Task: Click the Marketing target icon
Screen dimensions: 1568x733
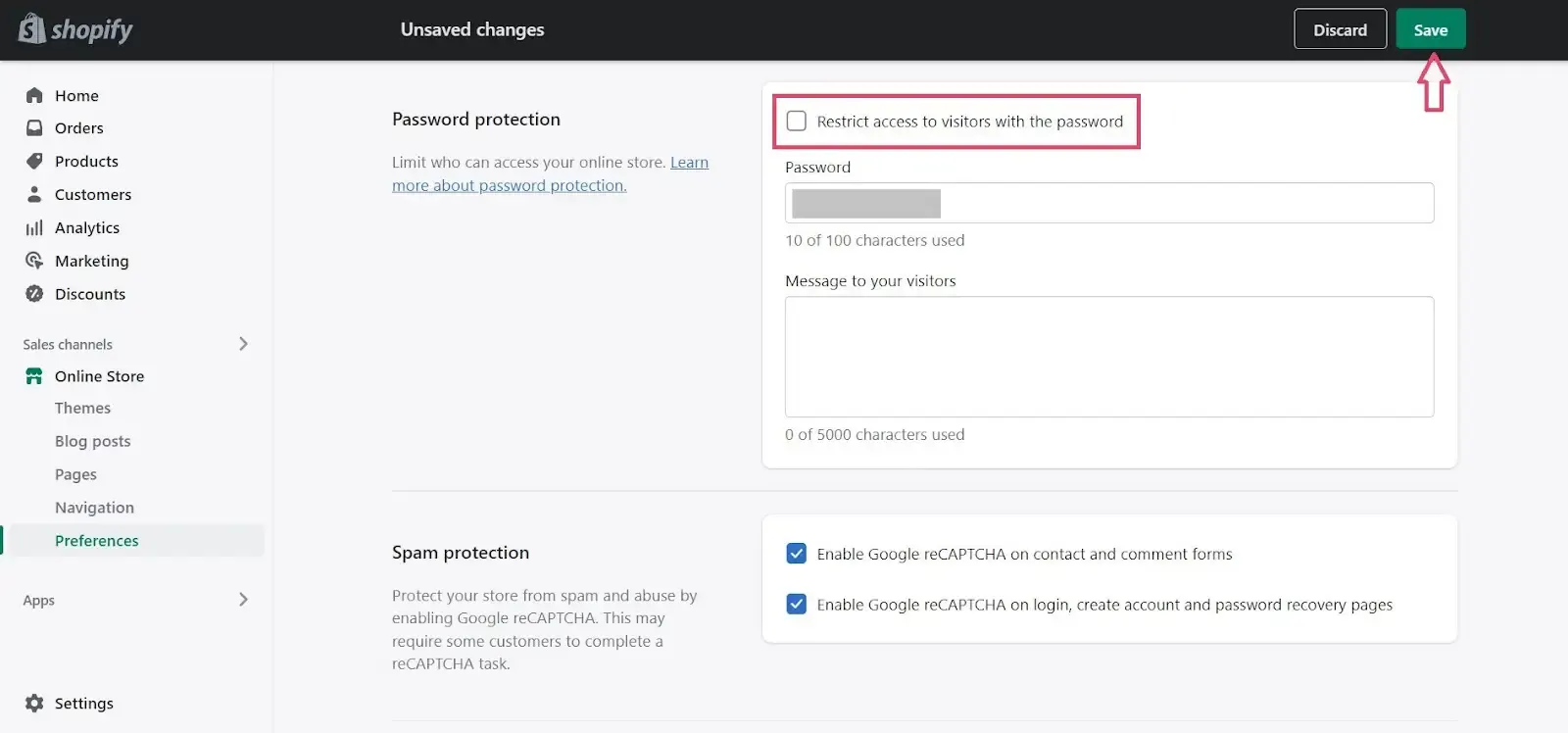Action: pyautogui.click(x=34, y=261)
